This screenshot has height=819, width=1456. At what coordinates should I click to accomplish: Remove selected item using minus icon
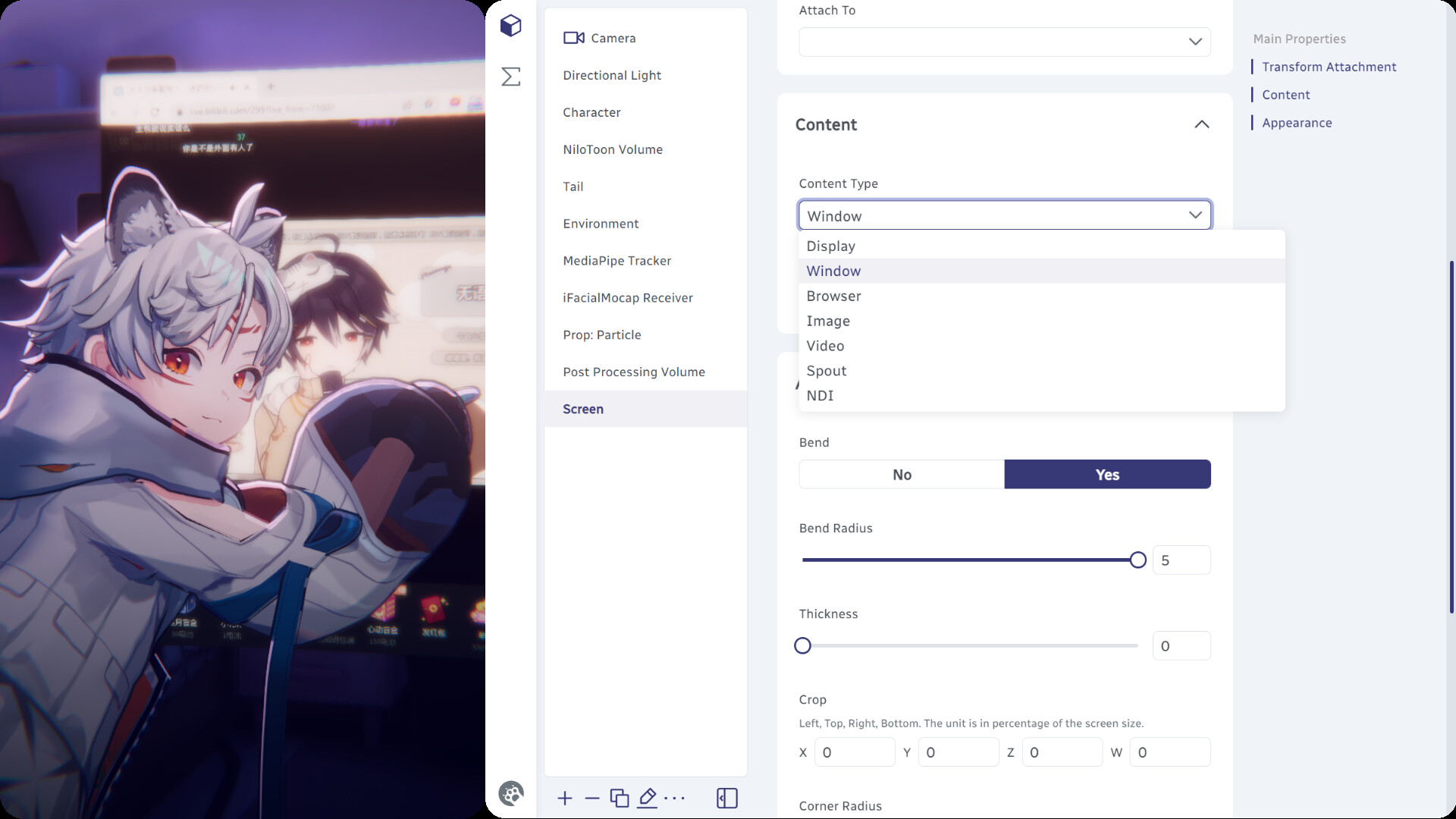(592, 798)
